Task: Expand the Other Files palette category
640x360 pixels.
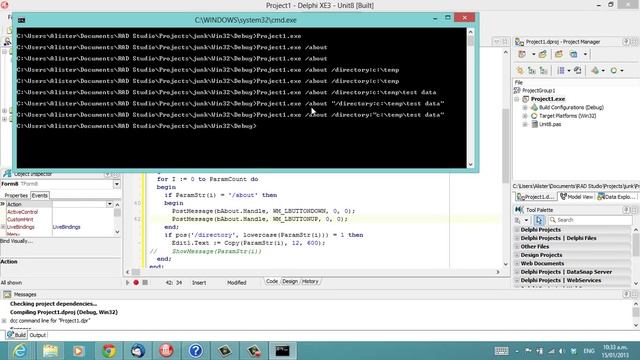Action: pos(517,247)
